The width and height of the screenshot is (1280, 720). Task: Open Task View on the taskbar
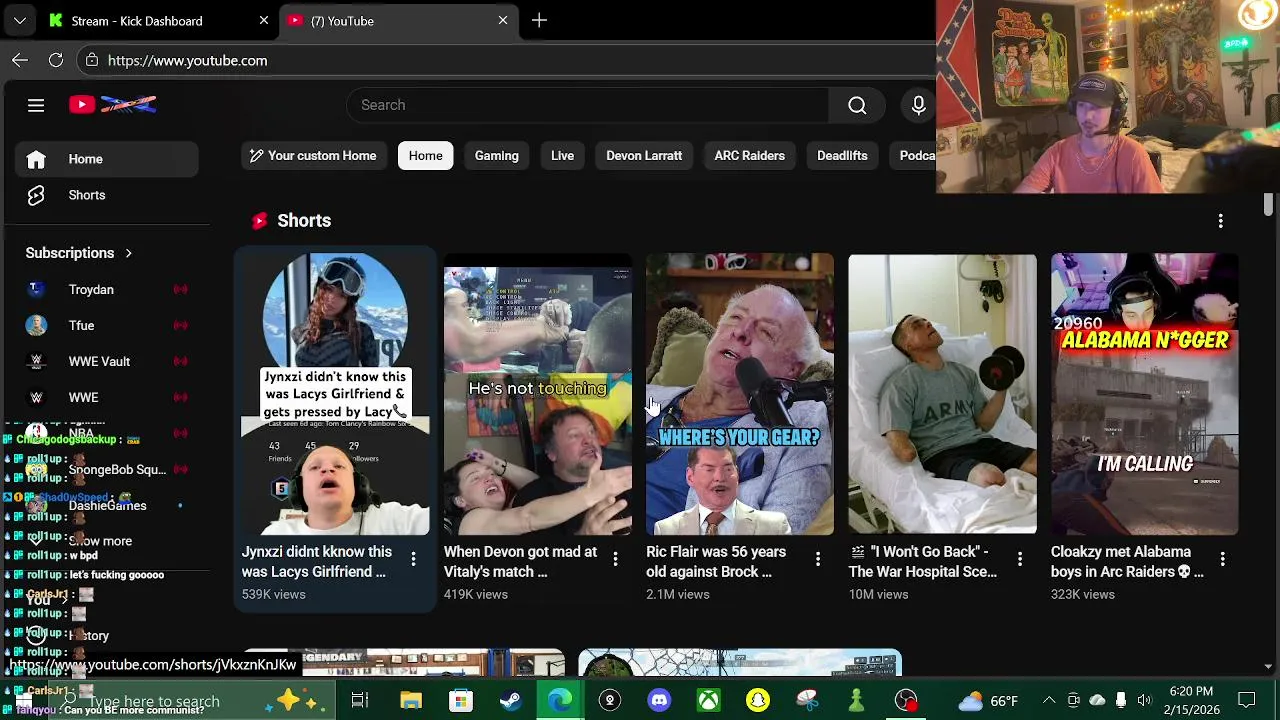coord(360,700)
